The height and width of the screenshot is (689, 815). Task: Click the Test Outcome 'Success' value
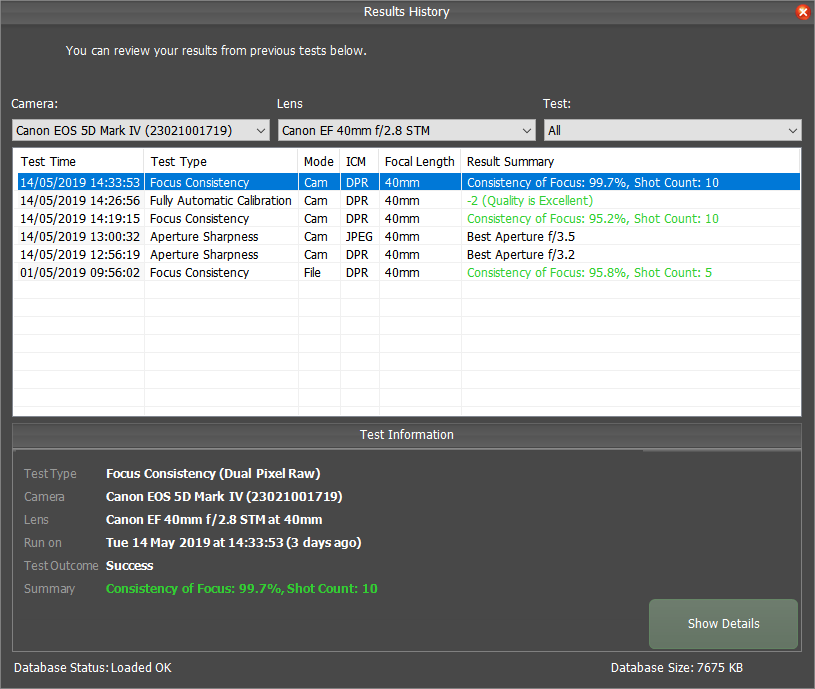[x=129, y=565]
